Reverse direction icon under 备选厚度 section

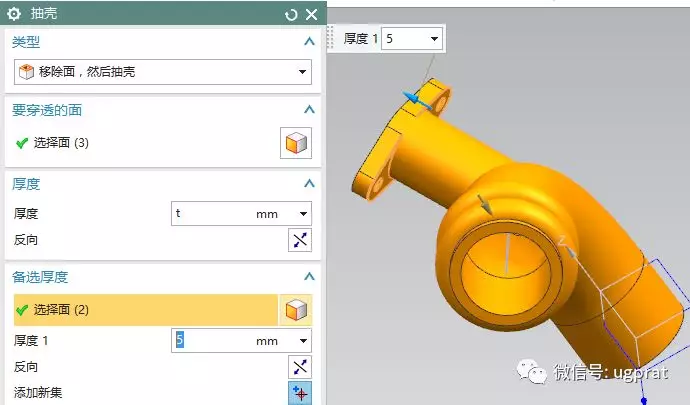tap(300, 367)
